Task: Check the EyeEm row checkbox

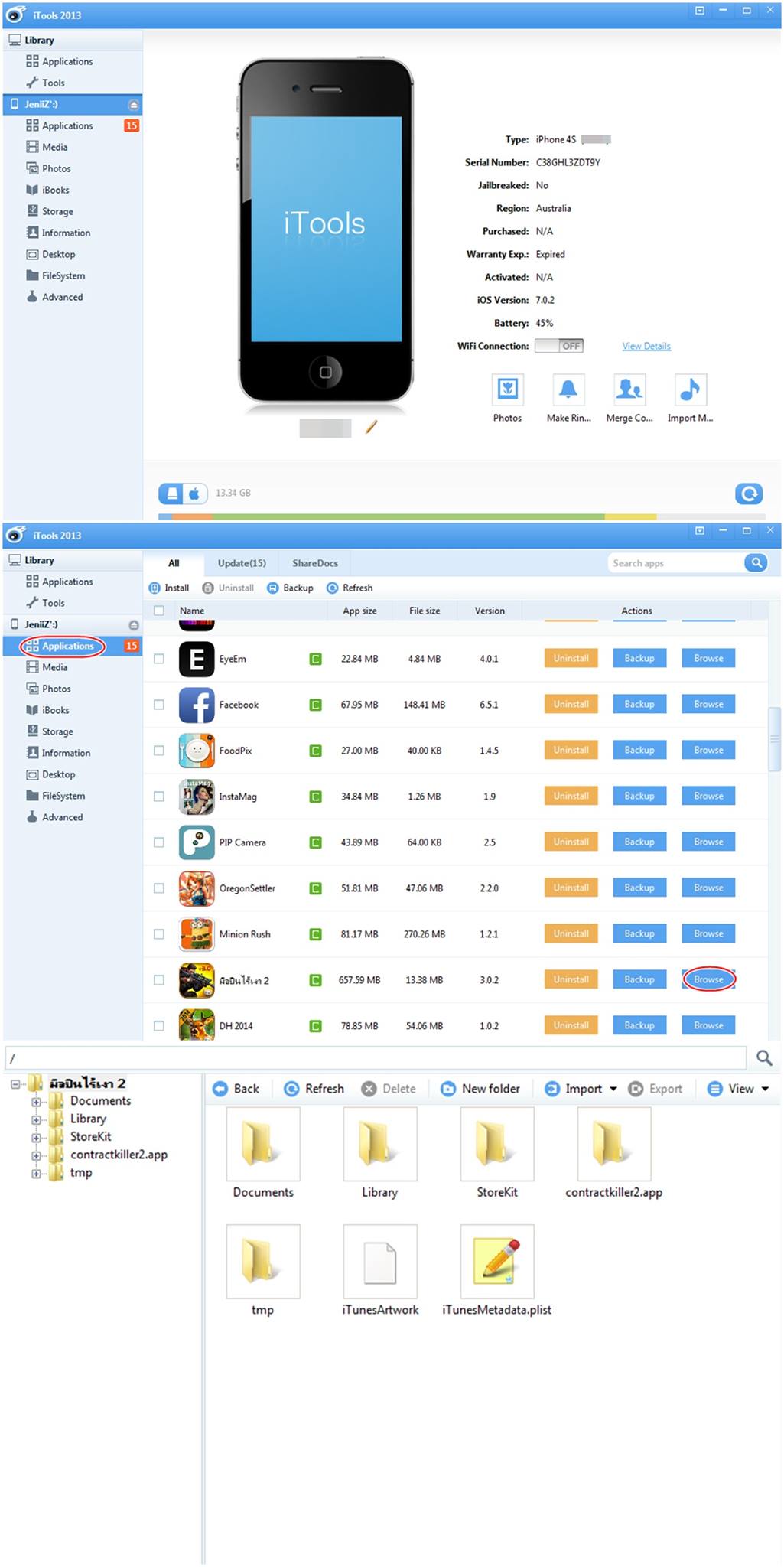Action: 159,659
